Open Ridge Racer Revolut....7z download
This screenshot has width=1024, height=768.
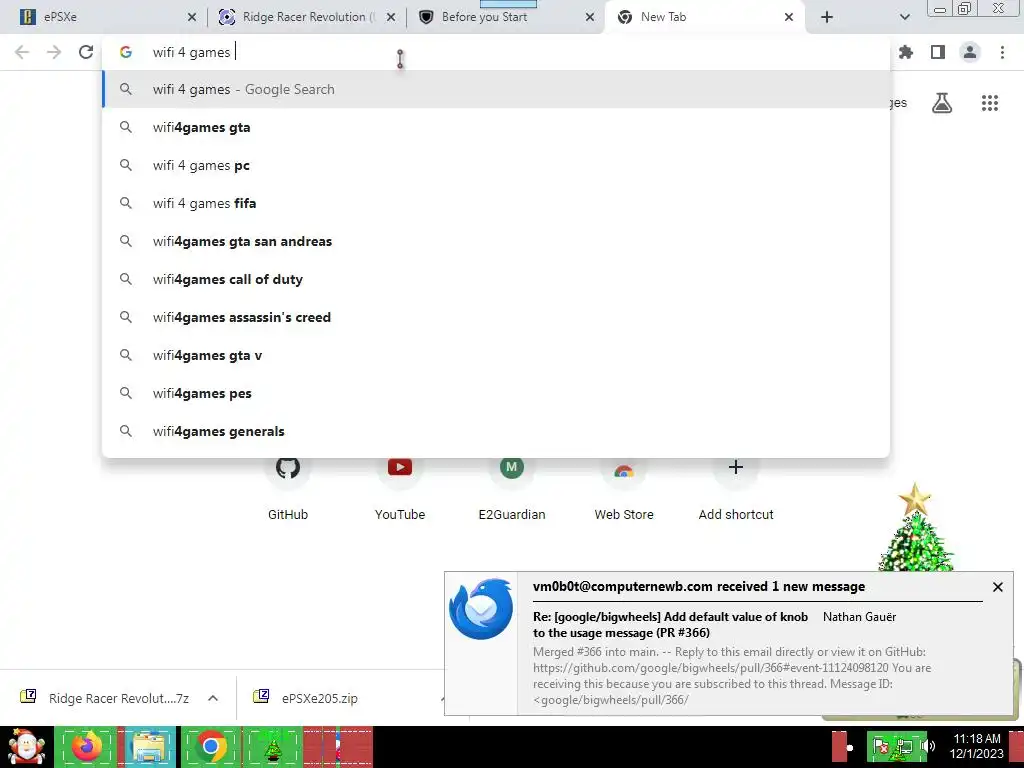pyautogui.click(x=105, y=698)
